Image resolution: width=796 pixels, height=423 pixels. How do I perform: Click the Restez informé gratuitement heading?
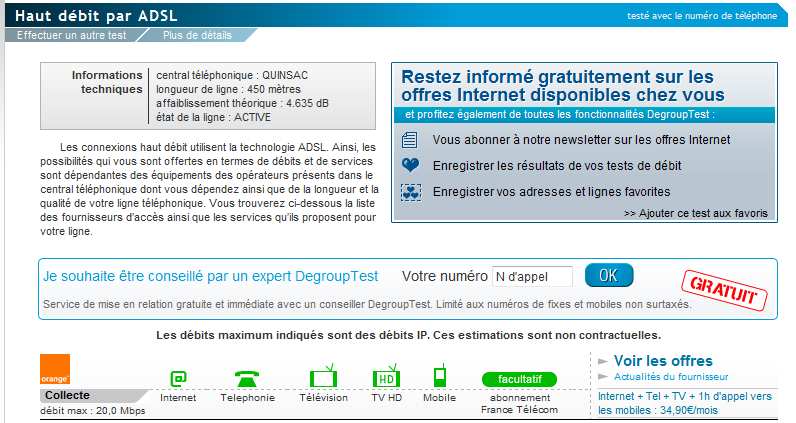coord(562,86)
